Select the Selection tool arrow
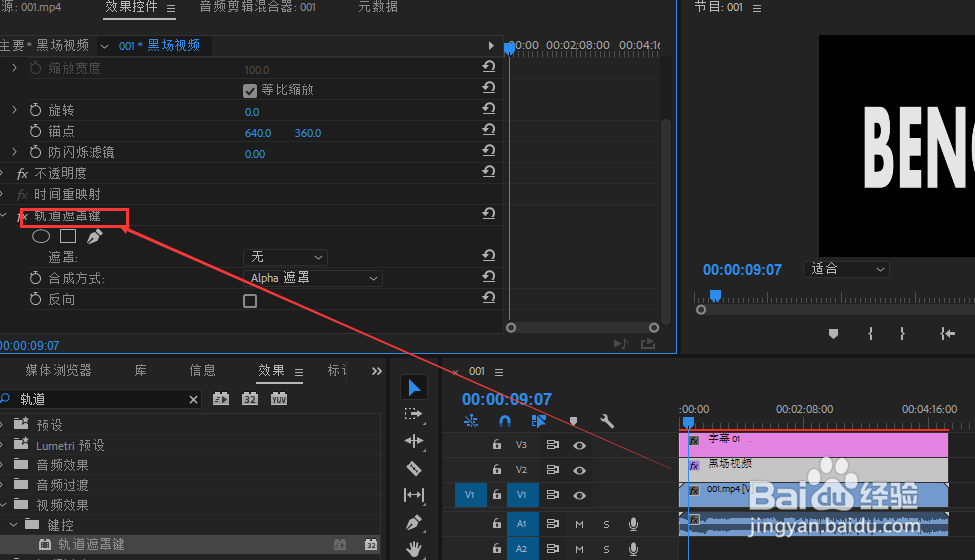This screenshot has height=560, width=975. click(414, 388)
